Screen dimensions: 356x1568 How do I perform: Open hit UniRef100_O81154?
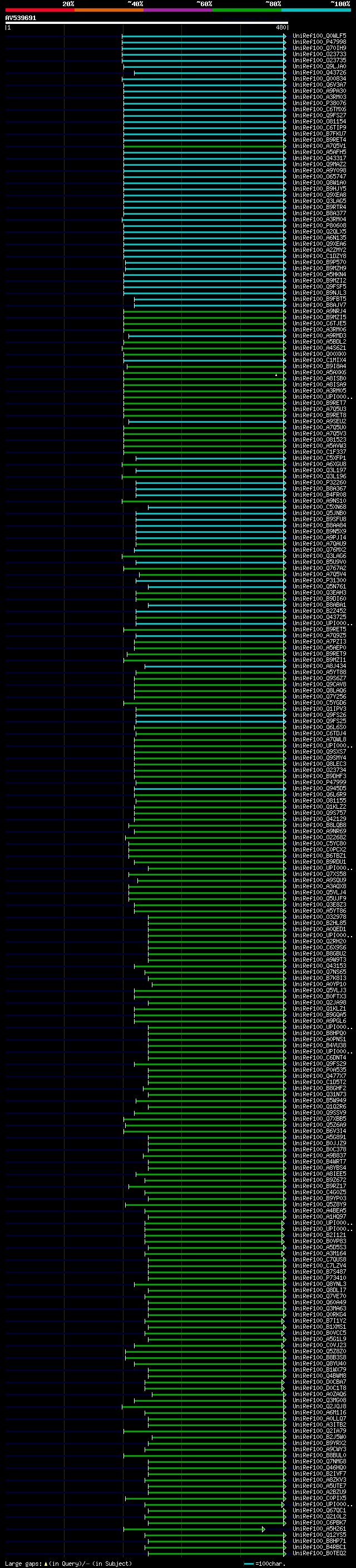coord(319,121)
